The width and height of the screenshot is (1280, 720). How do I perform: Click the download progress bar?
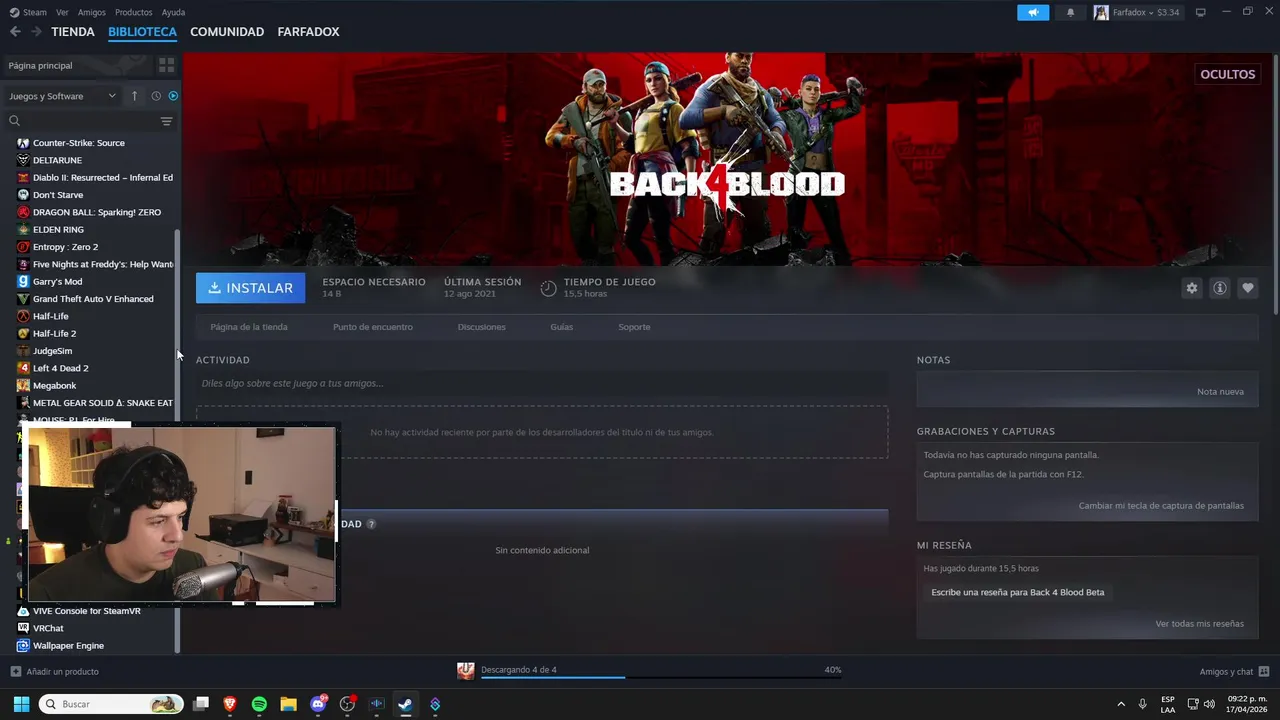tap(661, 677)
